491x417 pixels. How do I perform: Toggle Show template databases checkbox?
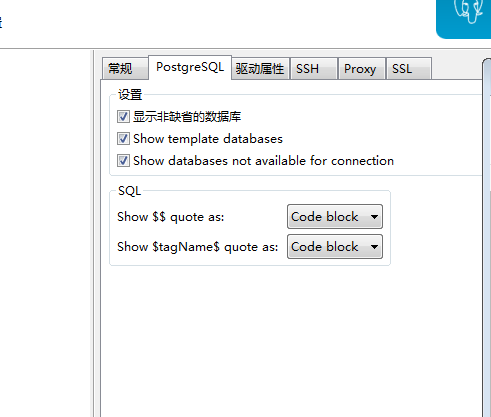click(x=123, y=139)
